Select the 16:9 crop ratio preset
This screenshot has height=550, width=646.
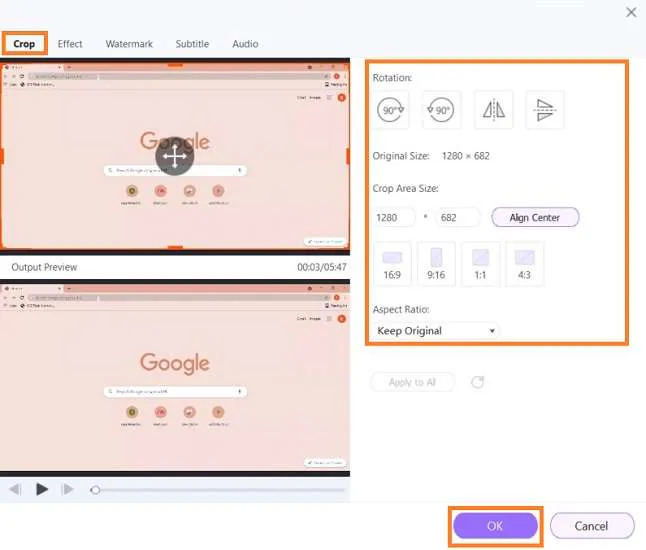pyautogui.click(x=392, y=264)
